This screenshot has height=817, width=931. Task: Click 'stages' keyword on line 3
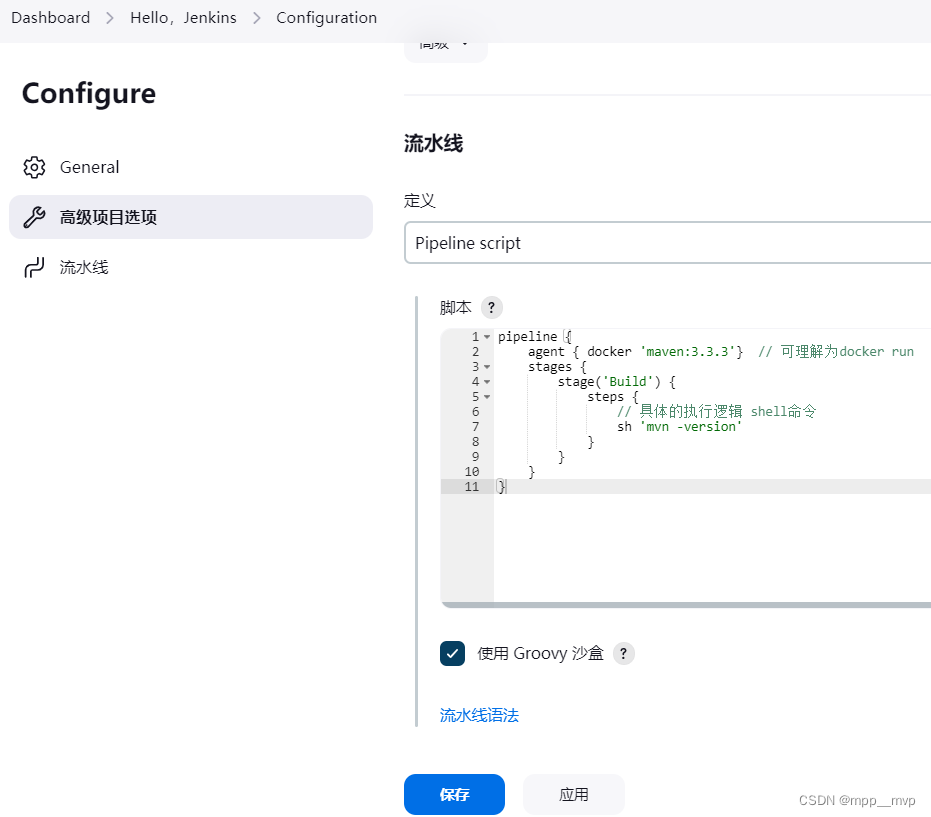click(550, 367)
